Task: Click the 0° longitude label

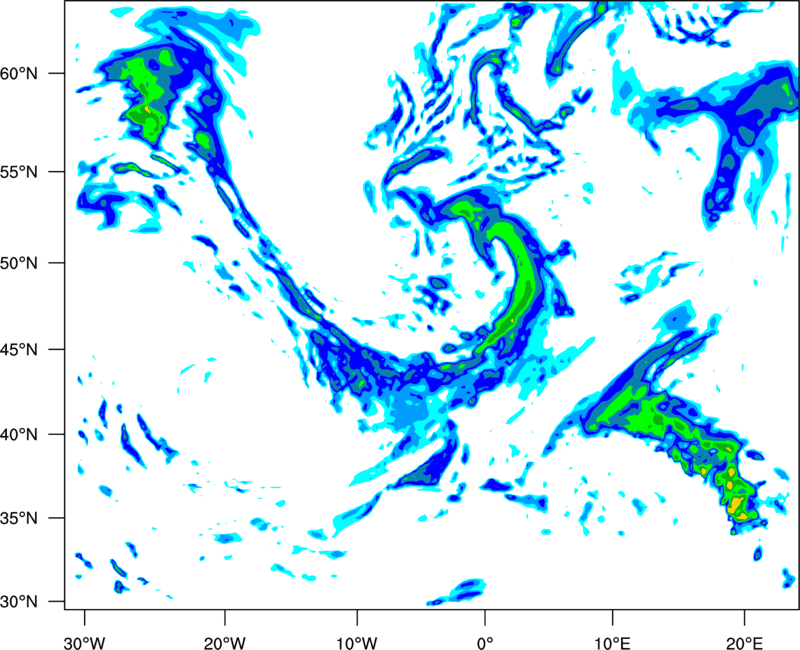Action: click(x=485, y=643)
